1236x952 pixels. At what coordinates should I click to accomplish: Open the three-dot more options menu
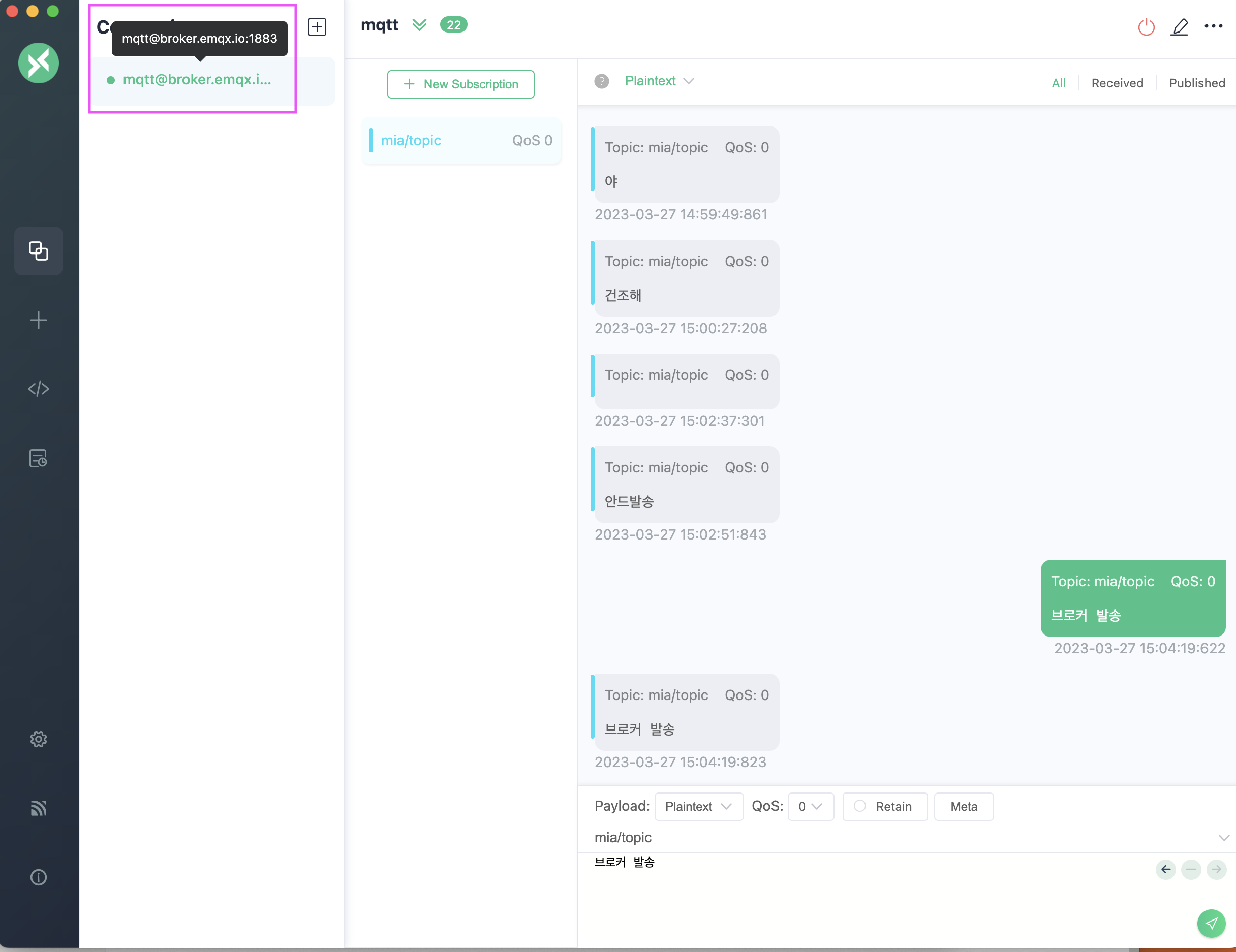pos(1213,26)
